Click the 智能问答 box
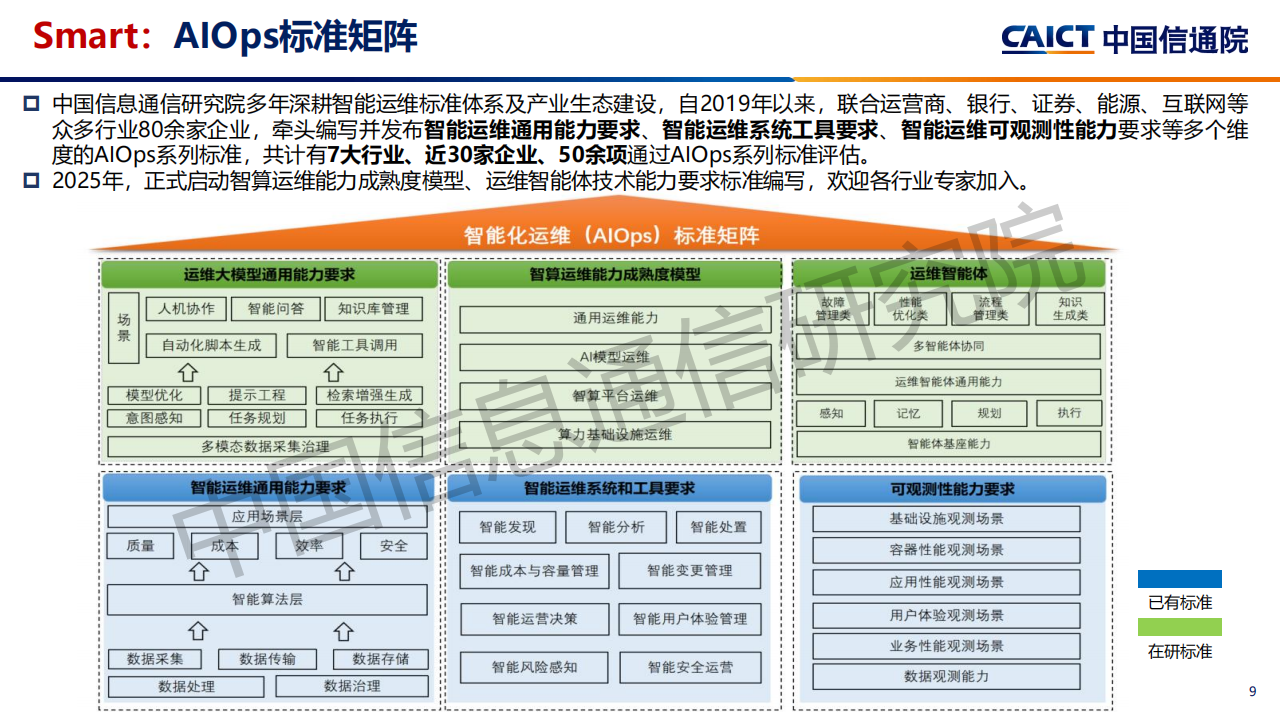1280x720 pixels. (275, 309)
